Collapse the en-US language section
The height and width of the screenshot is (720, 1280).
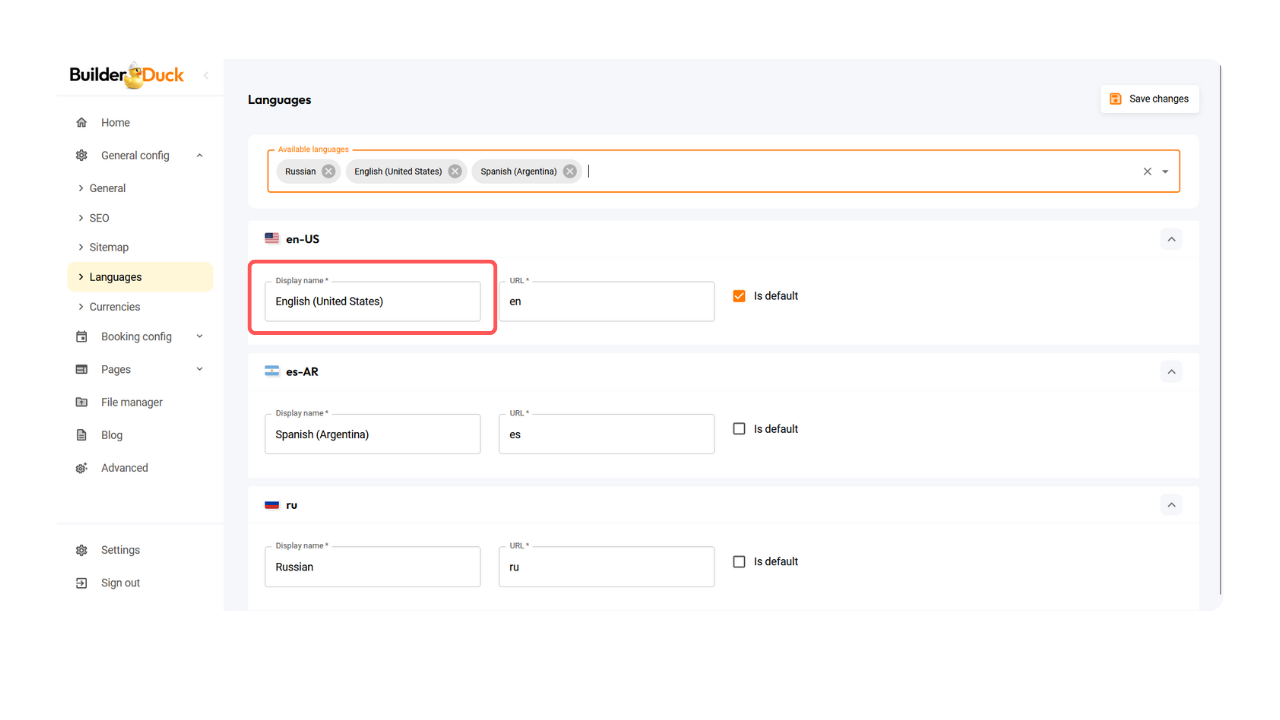1171,239
